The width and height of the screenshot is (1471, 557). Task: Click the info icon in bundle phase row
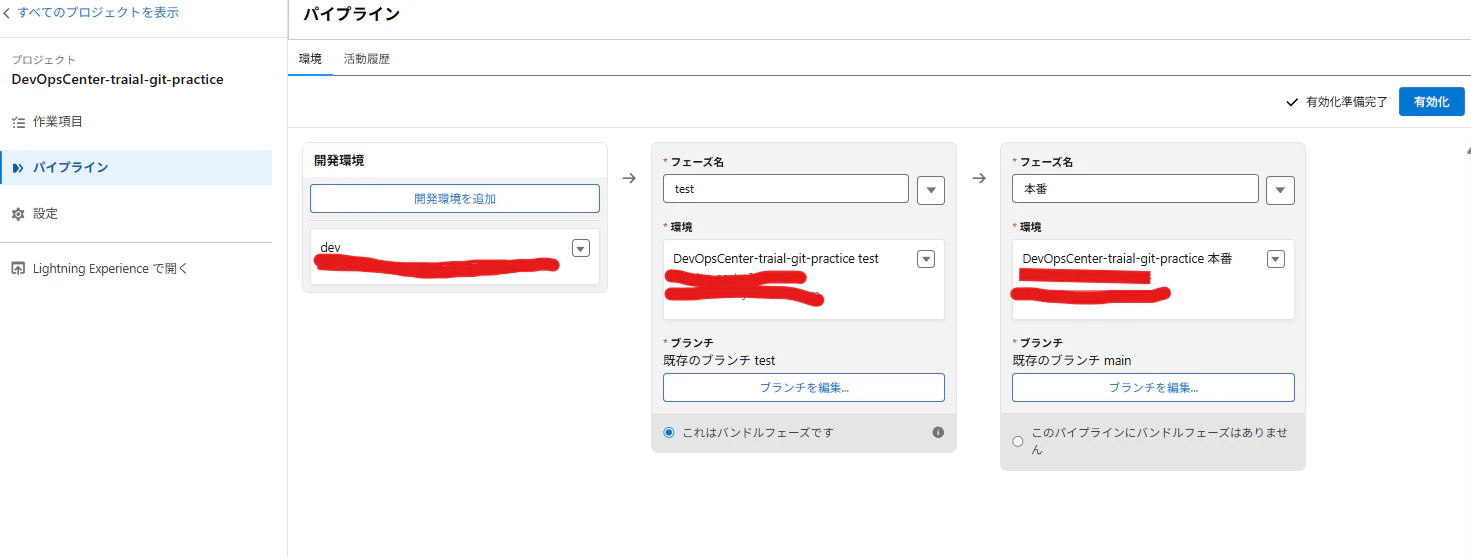click(938, 433)
